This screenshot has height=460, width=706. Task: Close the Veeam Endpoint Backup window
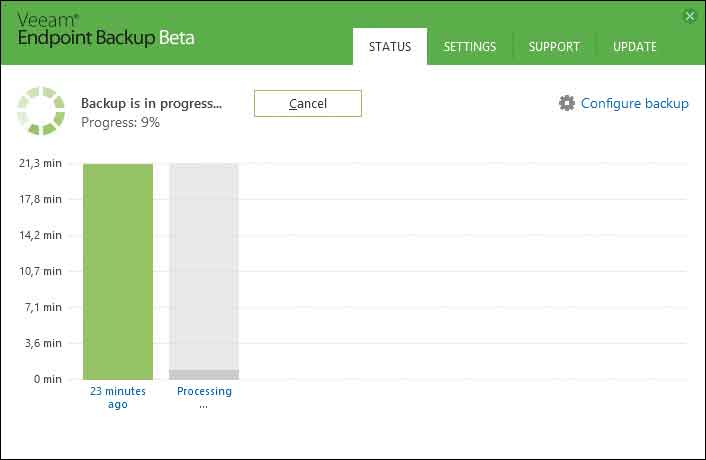coord(690,17)
